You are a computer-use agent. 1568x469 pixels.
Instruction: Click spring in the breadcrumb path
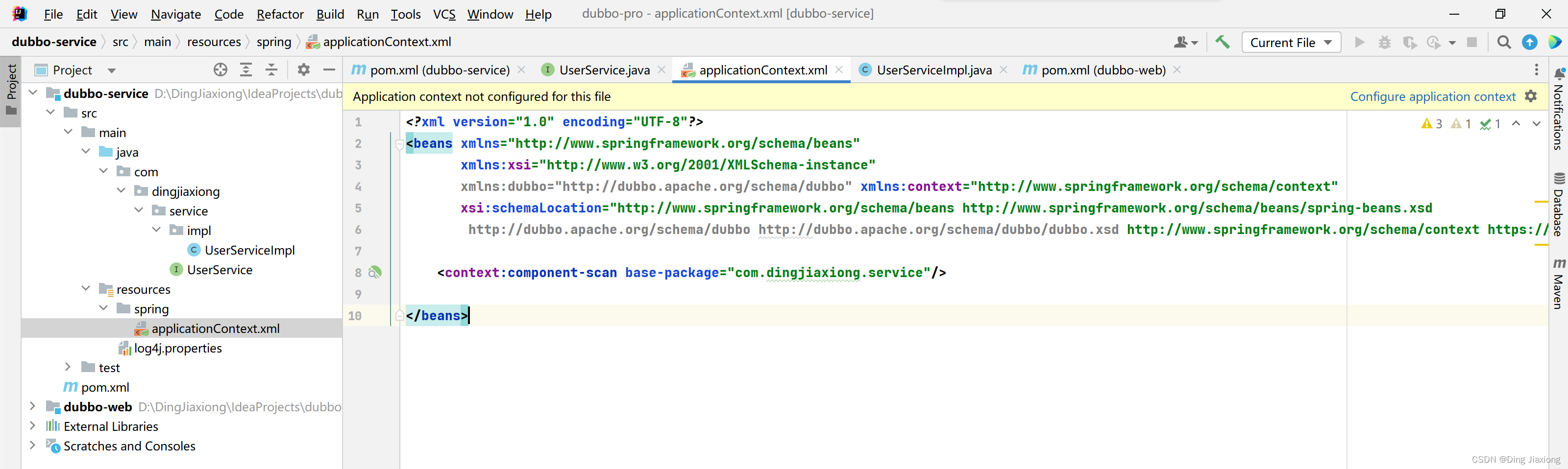tap(274, 41)
